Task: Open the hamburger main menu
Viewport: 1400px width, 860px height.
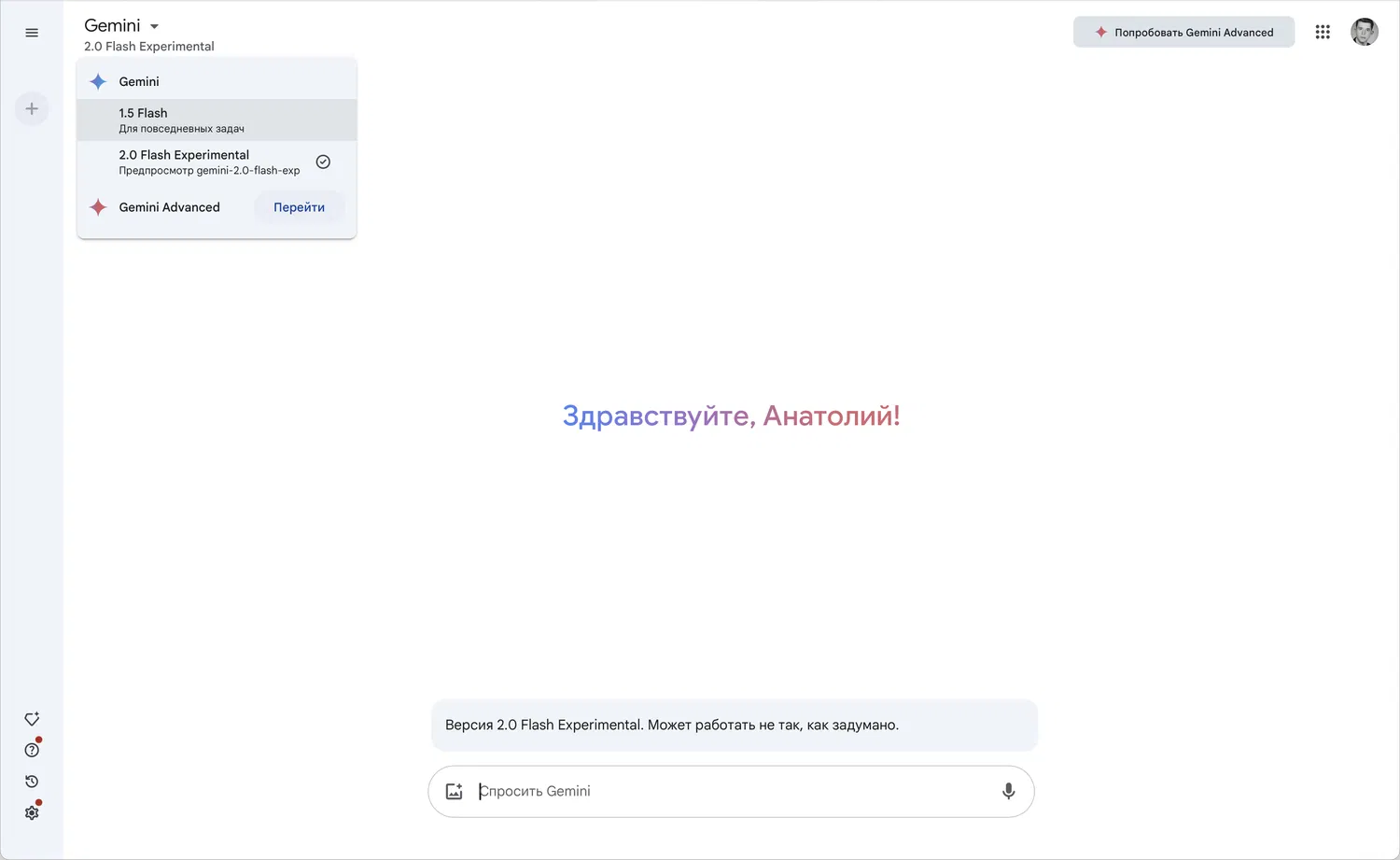Action: (x=32, y=33)
